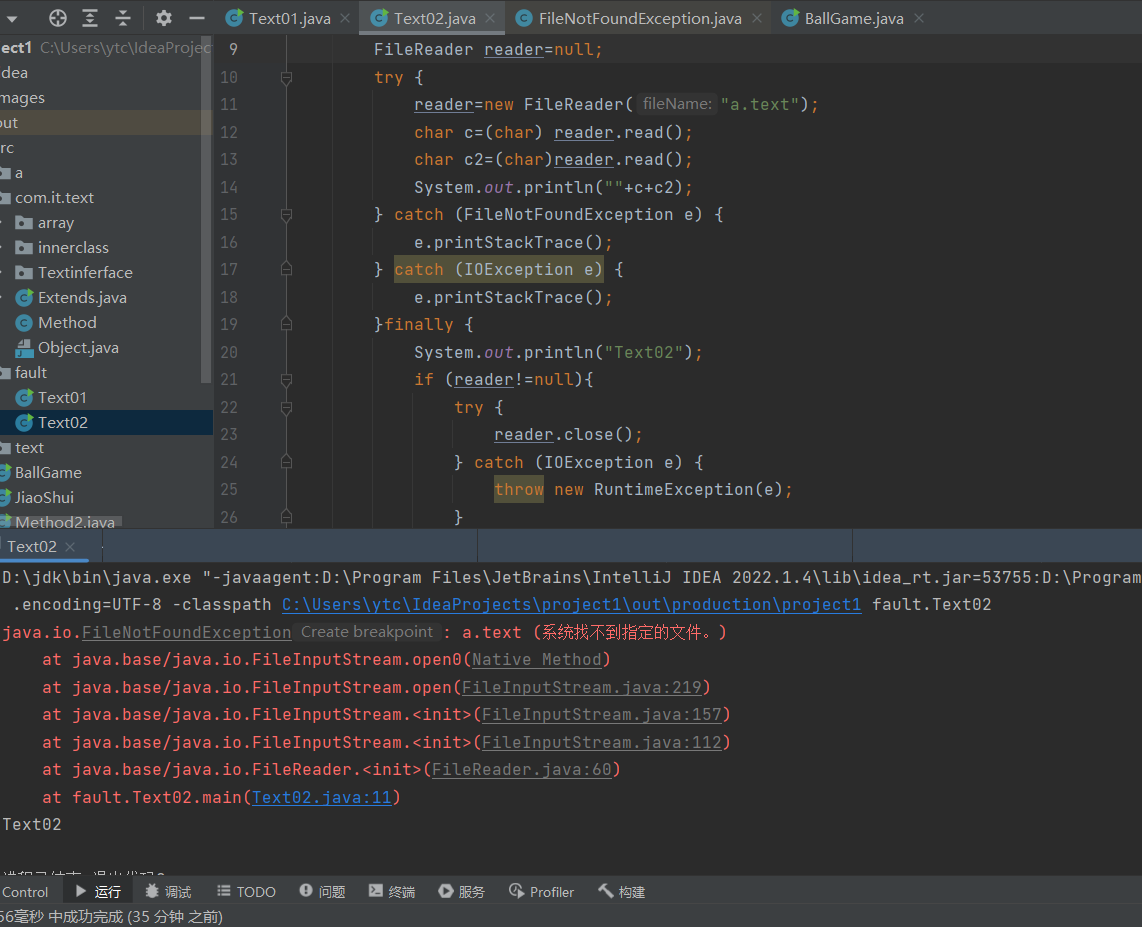
Task: Open the 问题 (Problems) tool window
Action: tap(322, 892)
